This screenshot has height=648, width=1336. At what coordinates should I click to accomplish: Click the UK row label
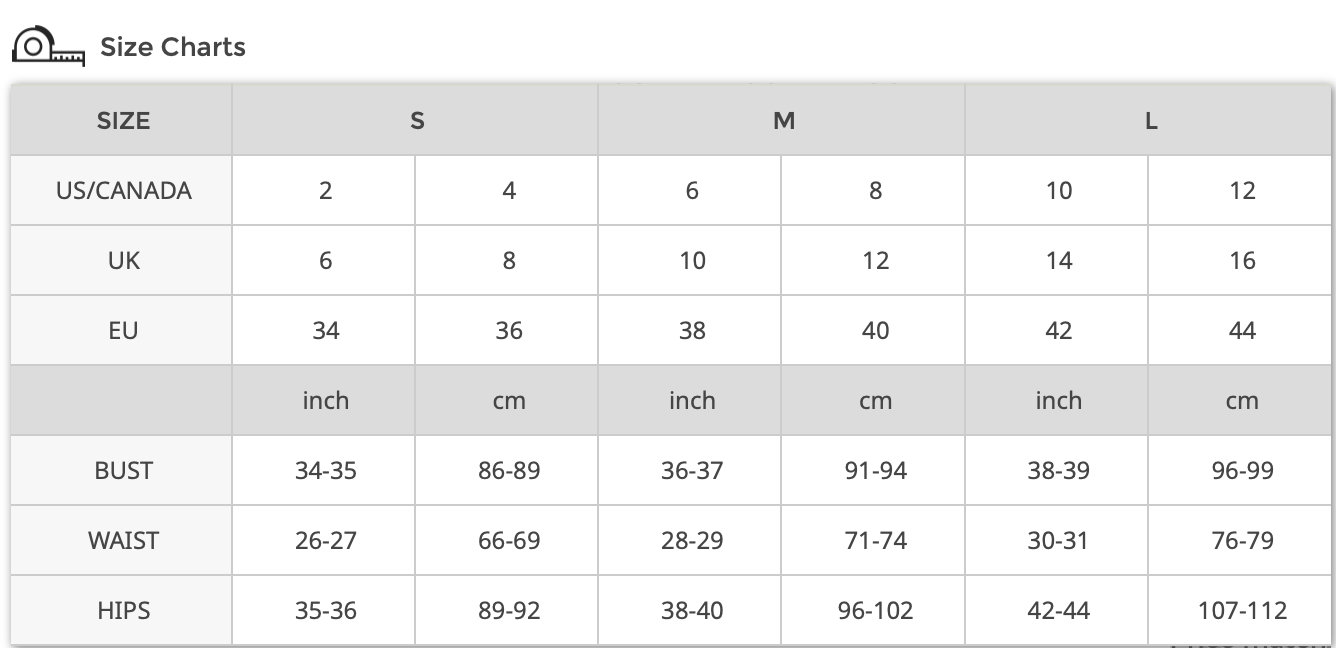click(123, 260)
